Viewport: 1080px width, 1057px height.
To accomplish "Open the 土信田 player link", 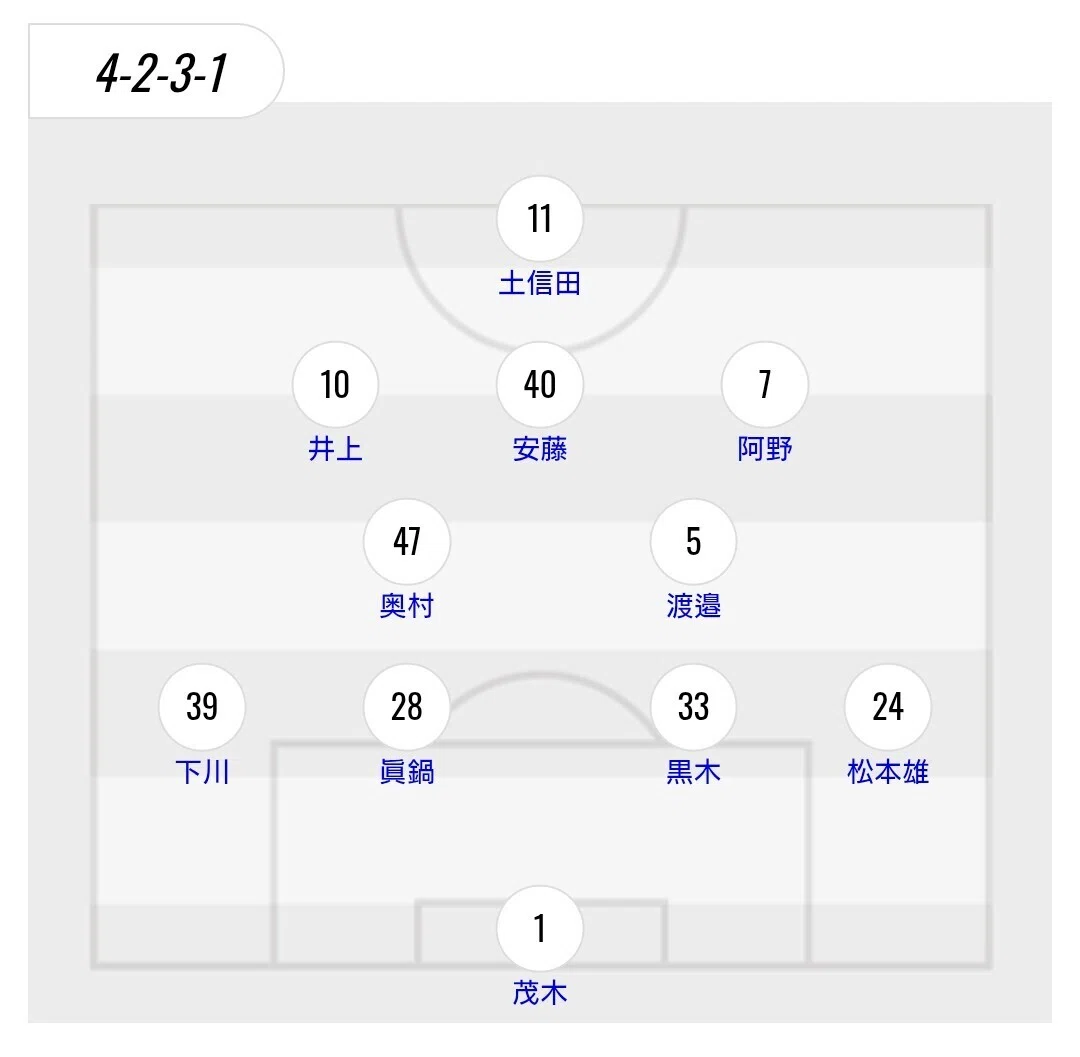I will (x=539, y=283).
